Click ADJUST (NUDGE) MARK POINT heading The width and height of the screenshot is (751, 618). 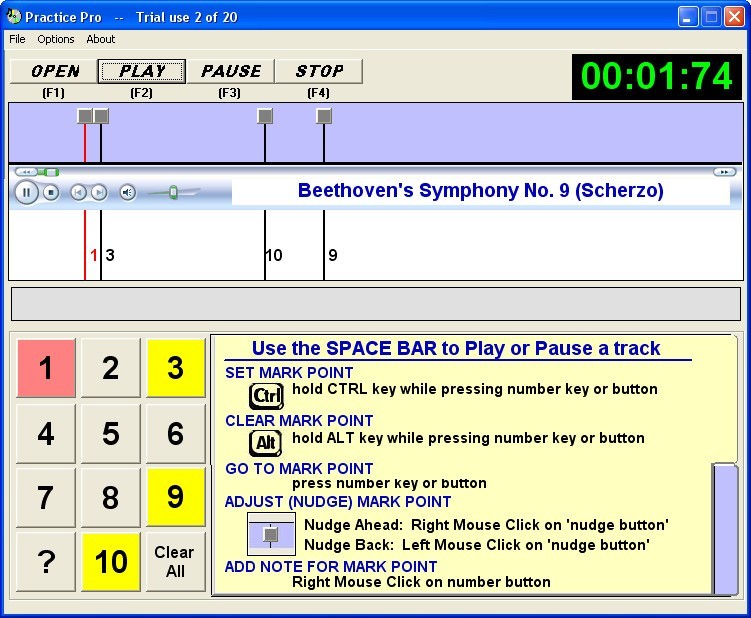coord(338,502)
